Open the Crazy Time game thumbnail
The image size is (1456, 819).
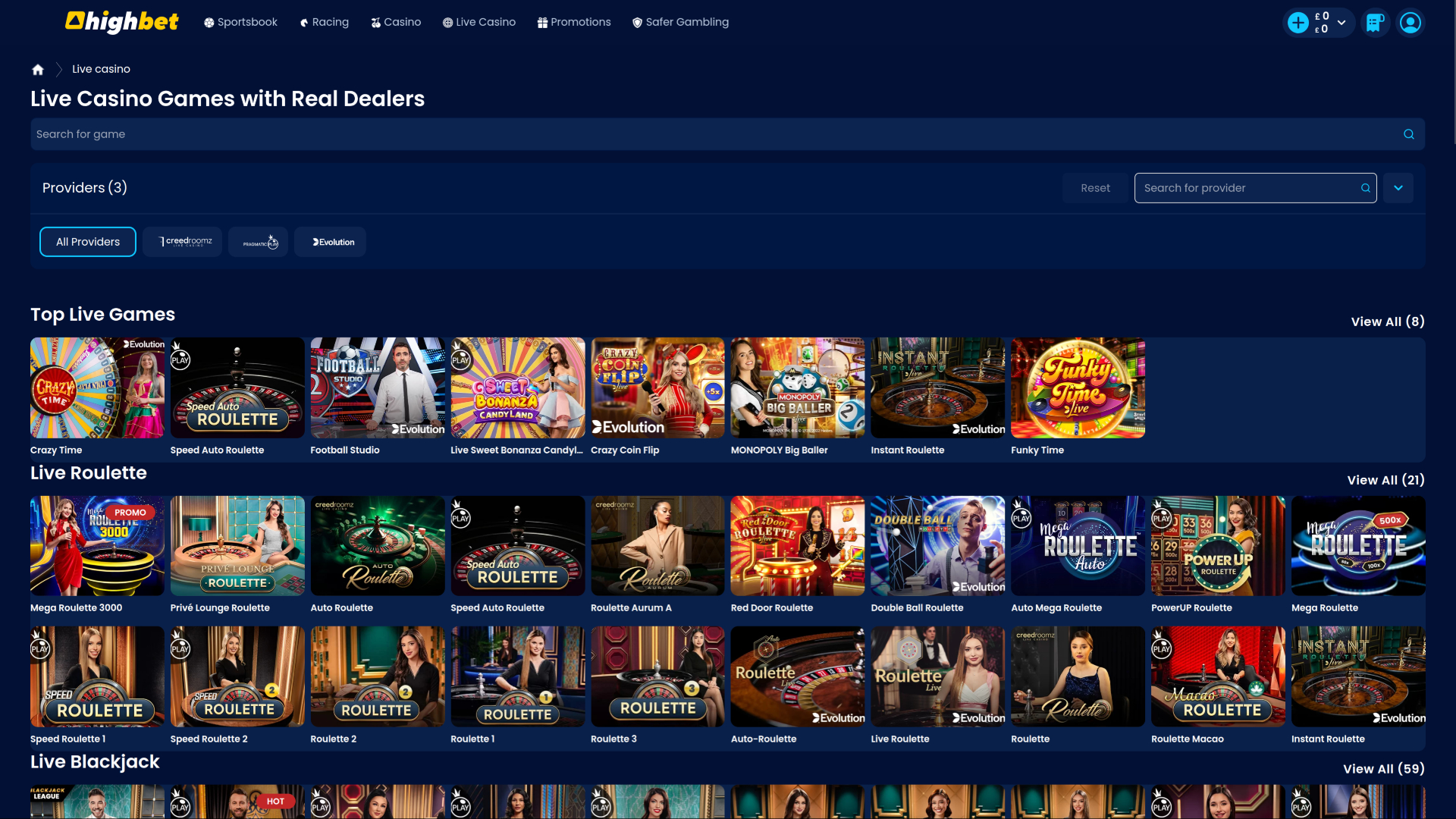[x=96, y=388]
